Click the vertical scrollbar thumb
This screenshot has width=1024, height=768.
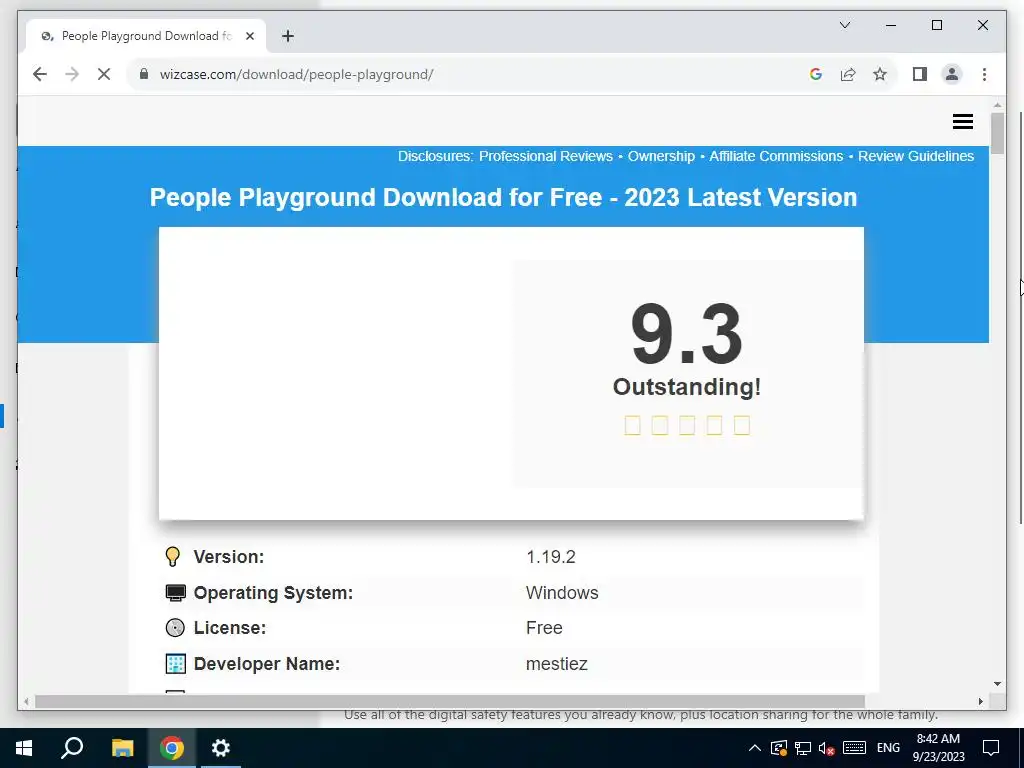pos(997,133)
